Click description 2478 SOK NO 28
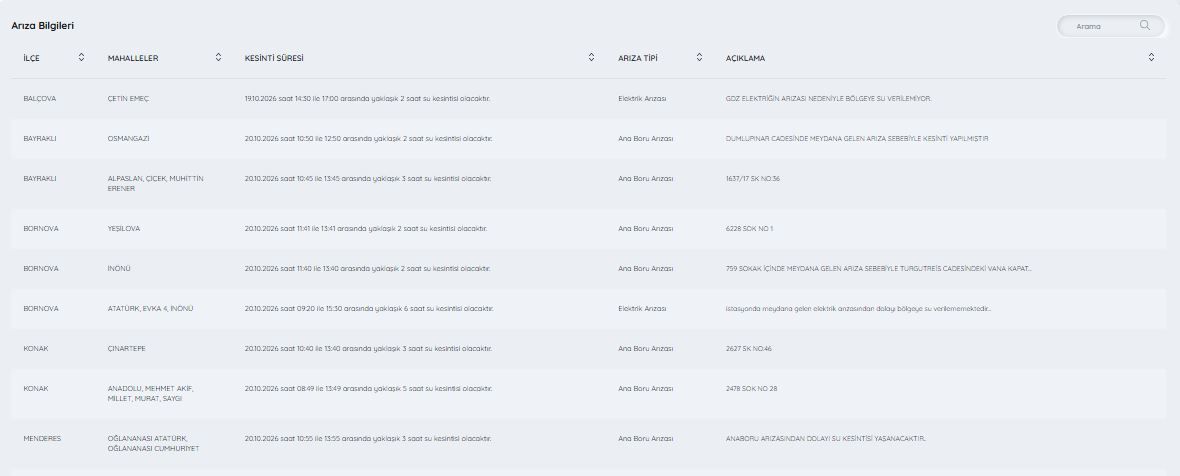Screen dimensions: 1180x476 pyautogui.click(x=751, y=389)
